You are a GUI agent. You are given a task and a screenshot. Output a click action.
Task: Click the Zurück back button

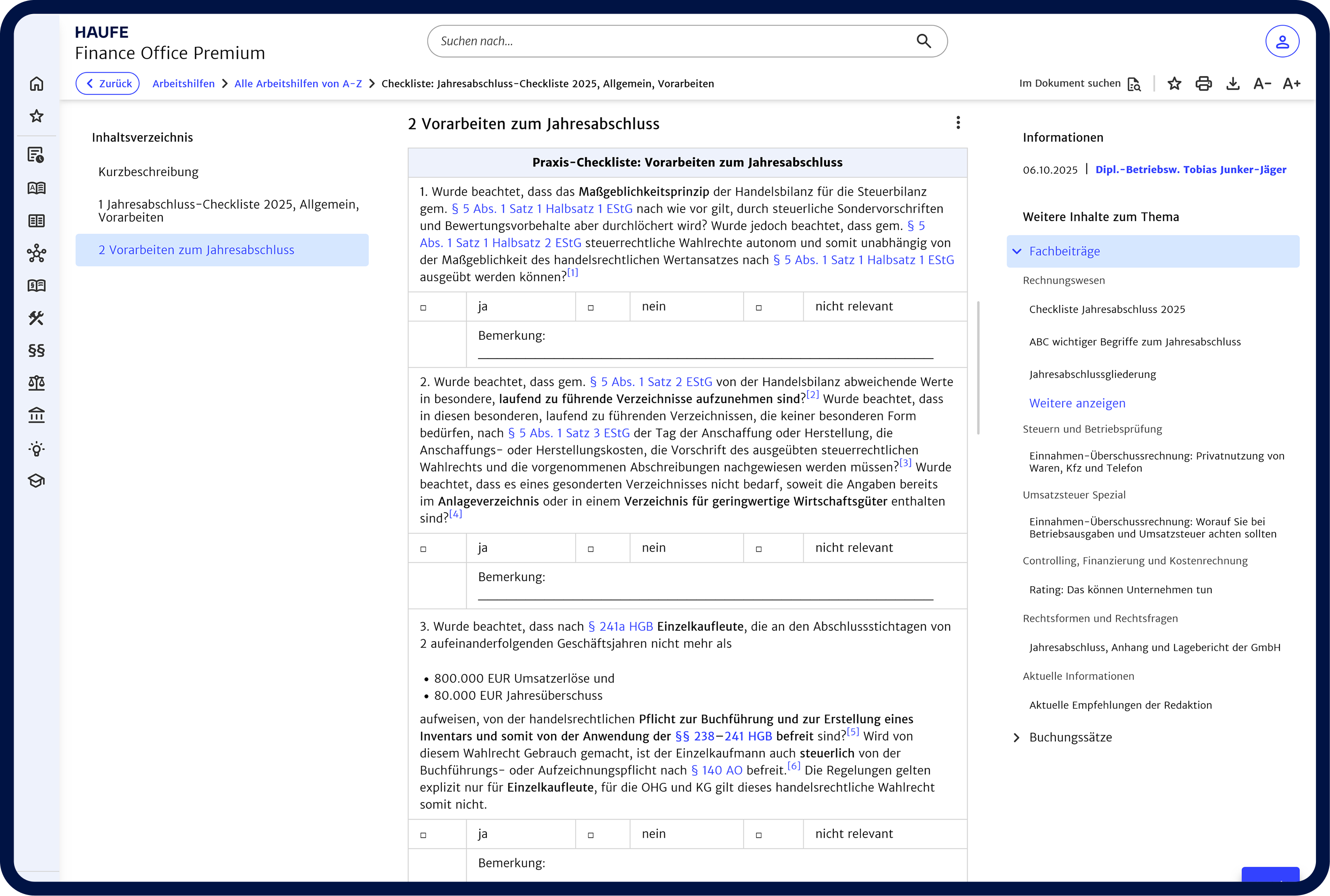108,84
